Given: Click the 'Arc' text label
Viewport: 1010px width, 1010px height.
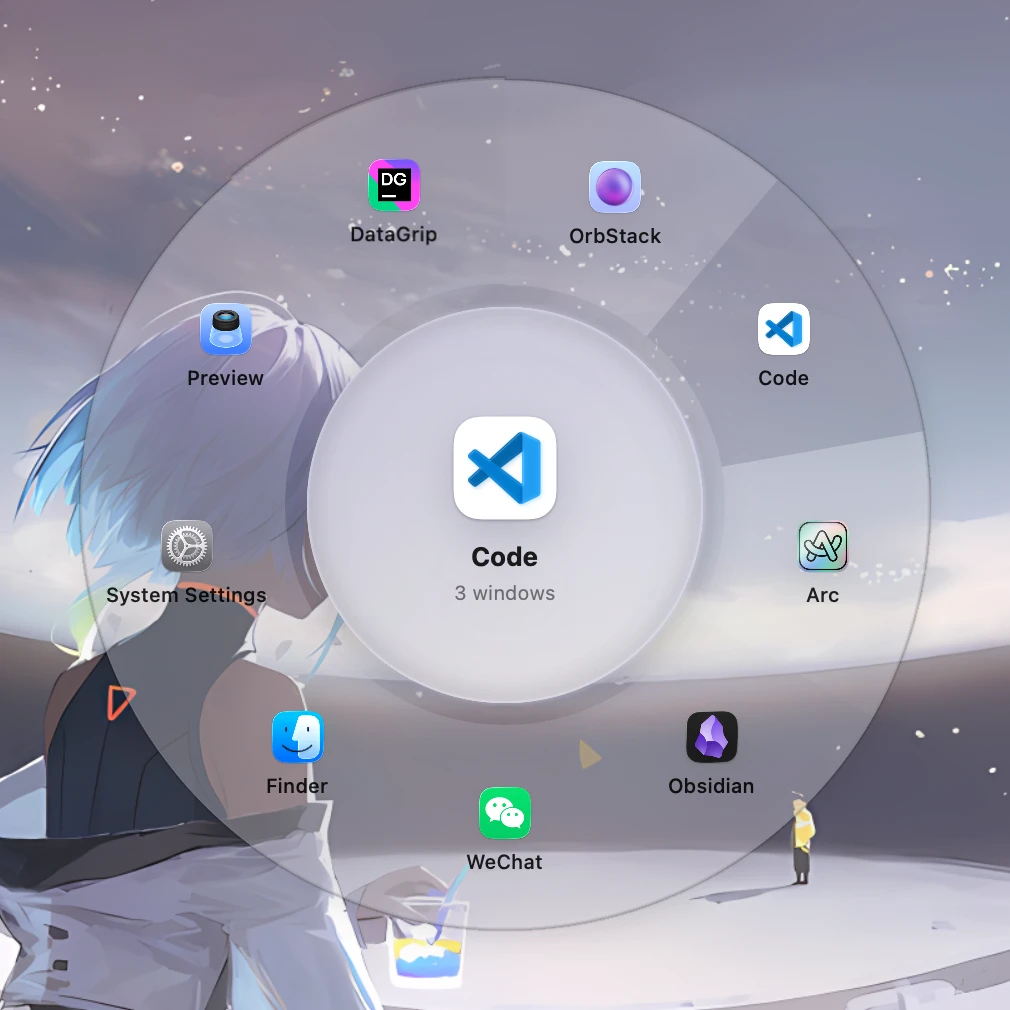Looking at the screenshot, I should pyautogui.click(x=822, y=595).
